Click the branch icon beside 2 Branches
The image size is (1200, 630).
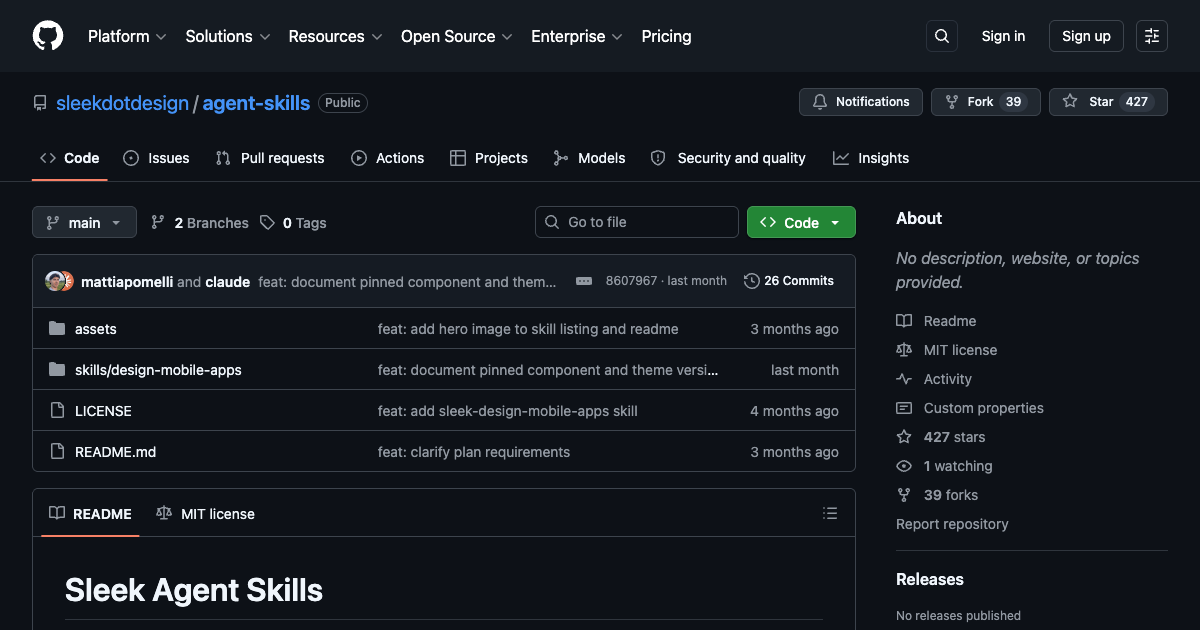[x=158, y=223]
